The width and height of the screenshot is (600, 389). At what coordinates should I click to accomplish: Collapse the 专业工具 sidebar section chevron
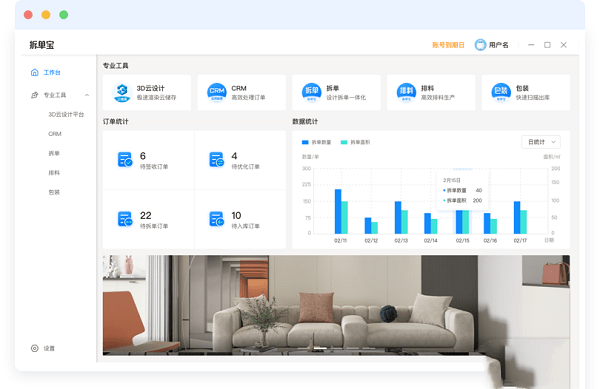tap(87, 95)
